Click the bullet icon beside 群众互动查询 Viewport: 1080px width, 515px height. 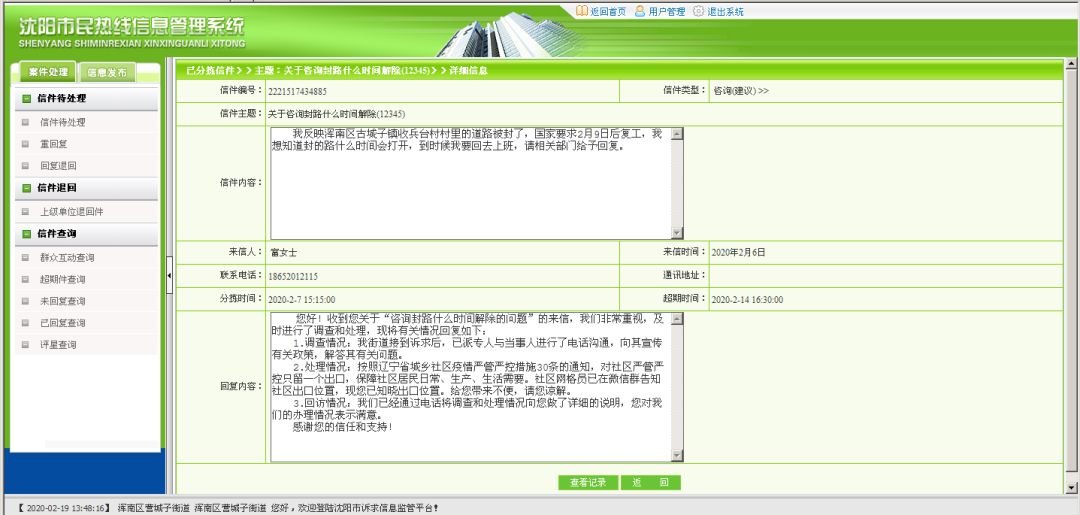(x=25, y=258)
